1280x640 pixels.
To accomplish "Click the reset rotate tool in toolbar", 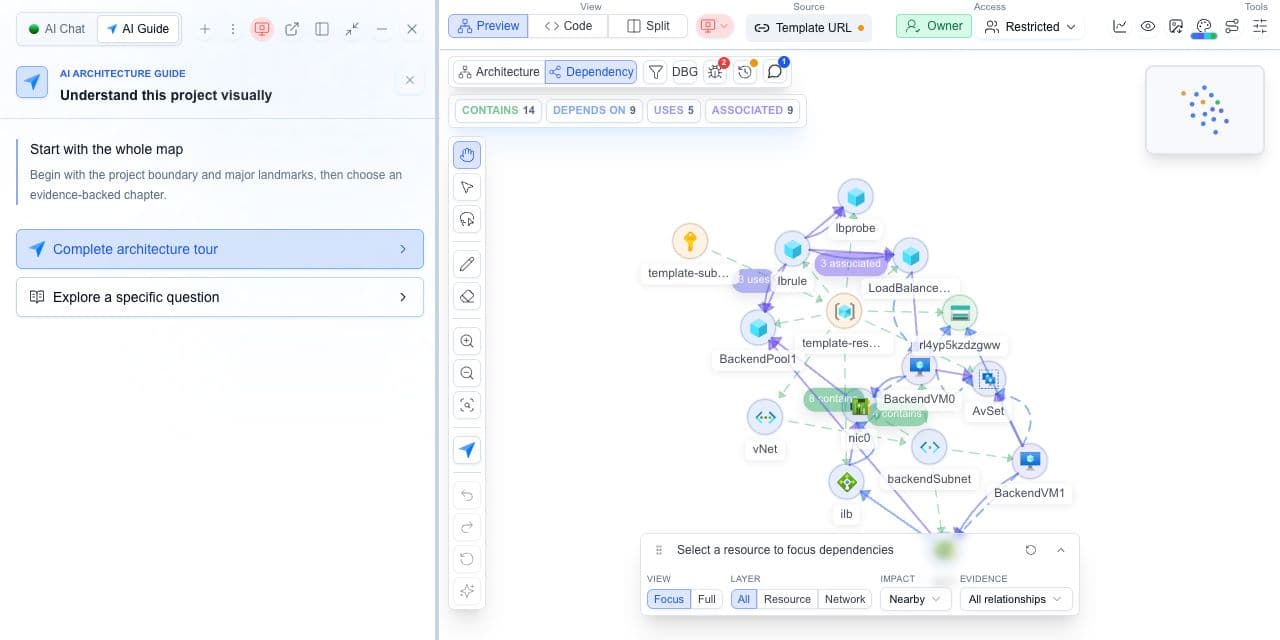I will [x=467, y=559].
